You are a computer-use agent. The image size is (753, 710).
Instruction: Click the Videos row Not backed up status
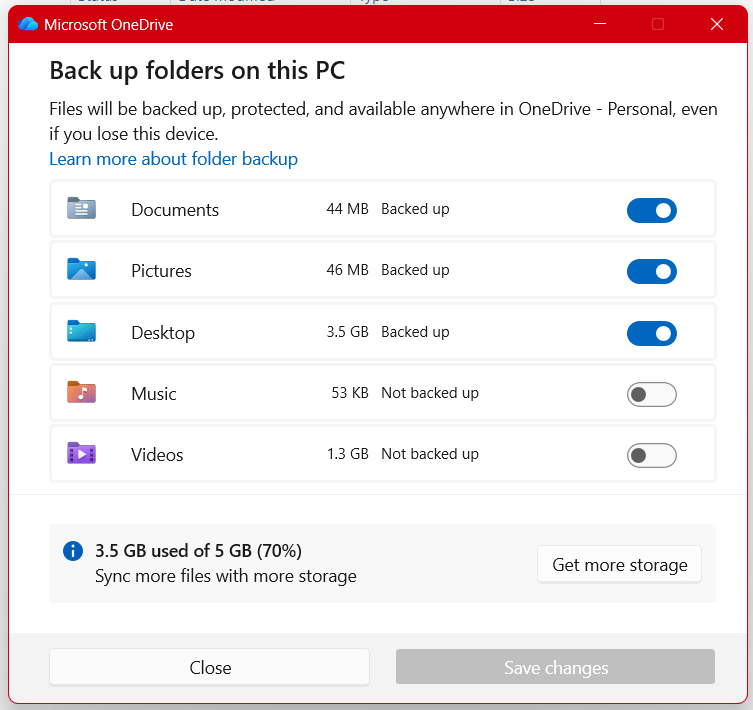[430, 454]
